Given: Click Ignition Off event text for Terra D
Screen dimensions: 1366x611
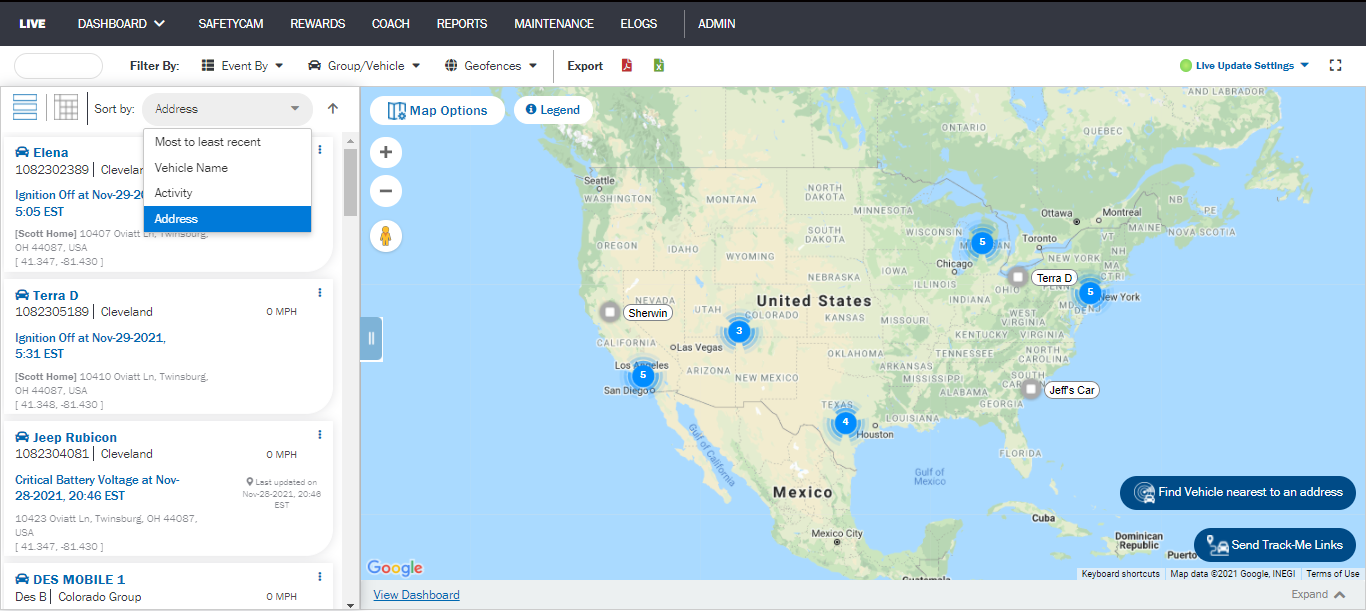Looking at the screenshot, I should click(x=90, y=346).
